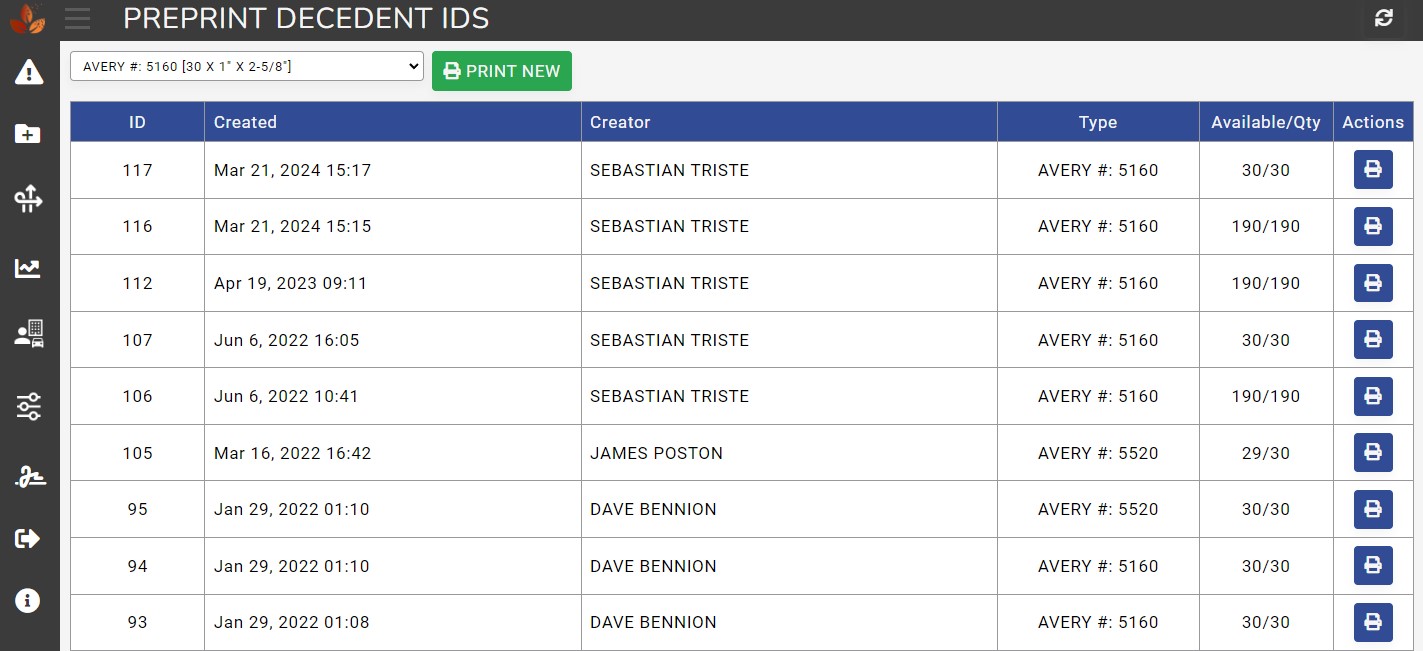Viewport: 1423px width, 651px height.
Task: Click the refresh icon in header
Action: [1384, 18]
